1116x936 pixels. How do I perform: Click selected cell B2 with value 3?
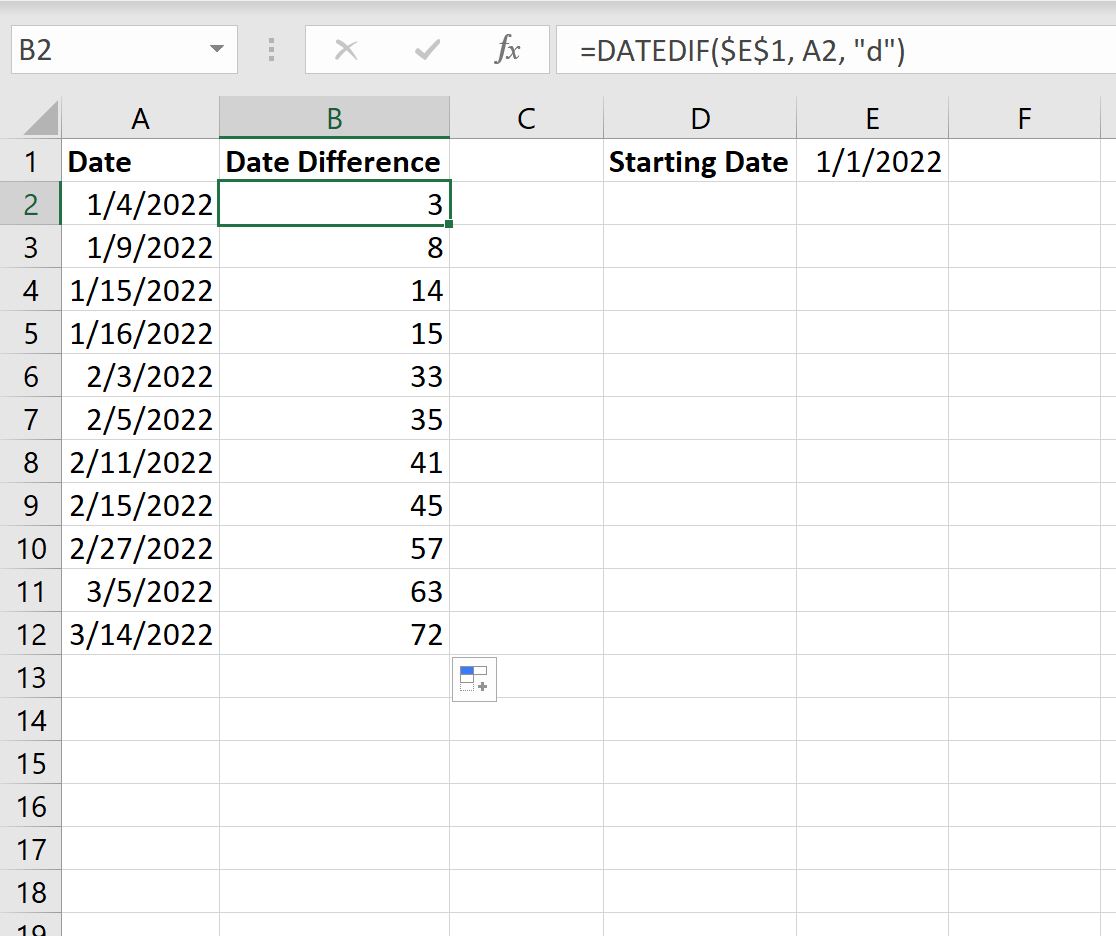(335, 204)
